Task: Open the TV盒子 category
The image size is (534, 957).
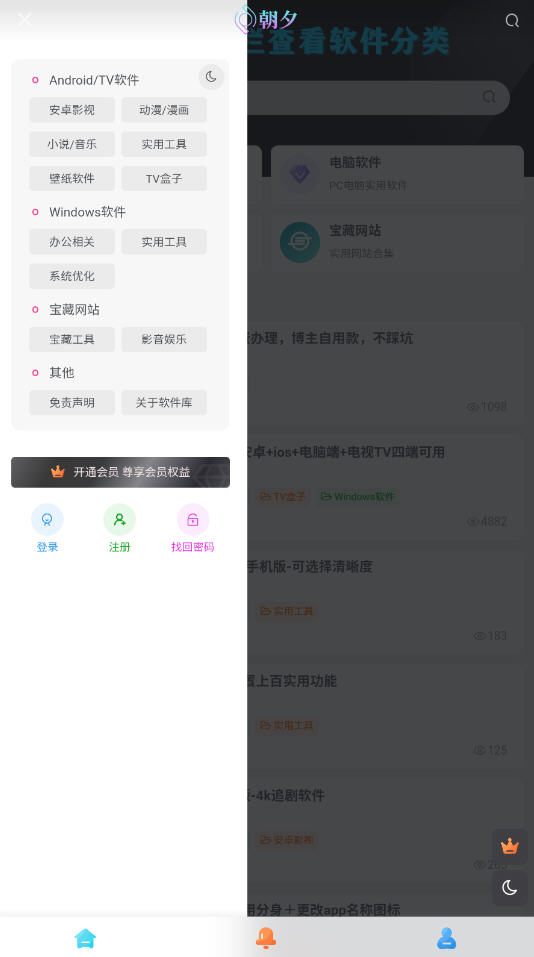Action: [x=164, y=178]
